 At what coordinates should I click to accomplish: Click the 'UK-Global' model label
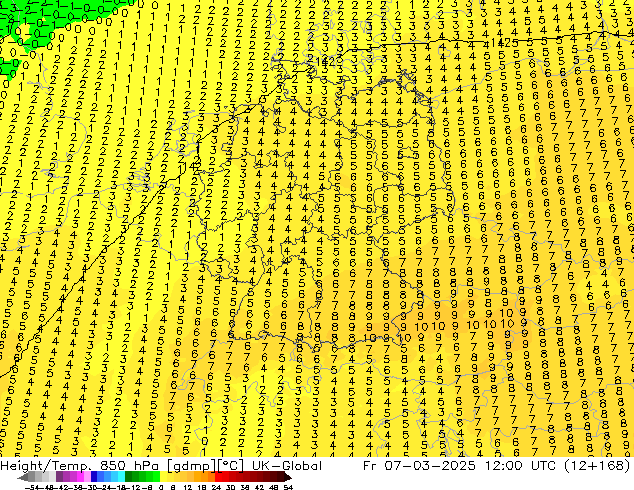[x=287, y=466]
